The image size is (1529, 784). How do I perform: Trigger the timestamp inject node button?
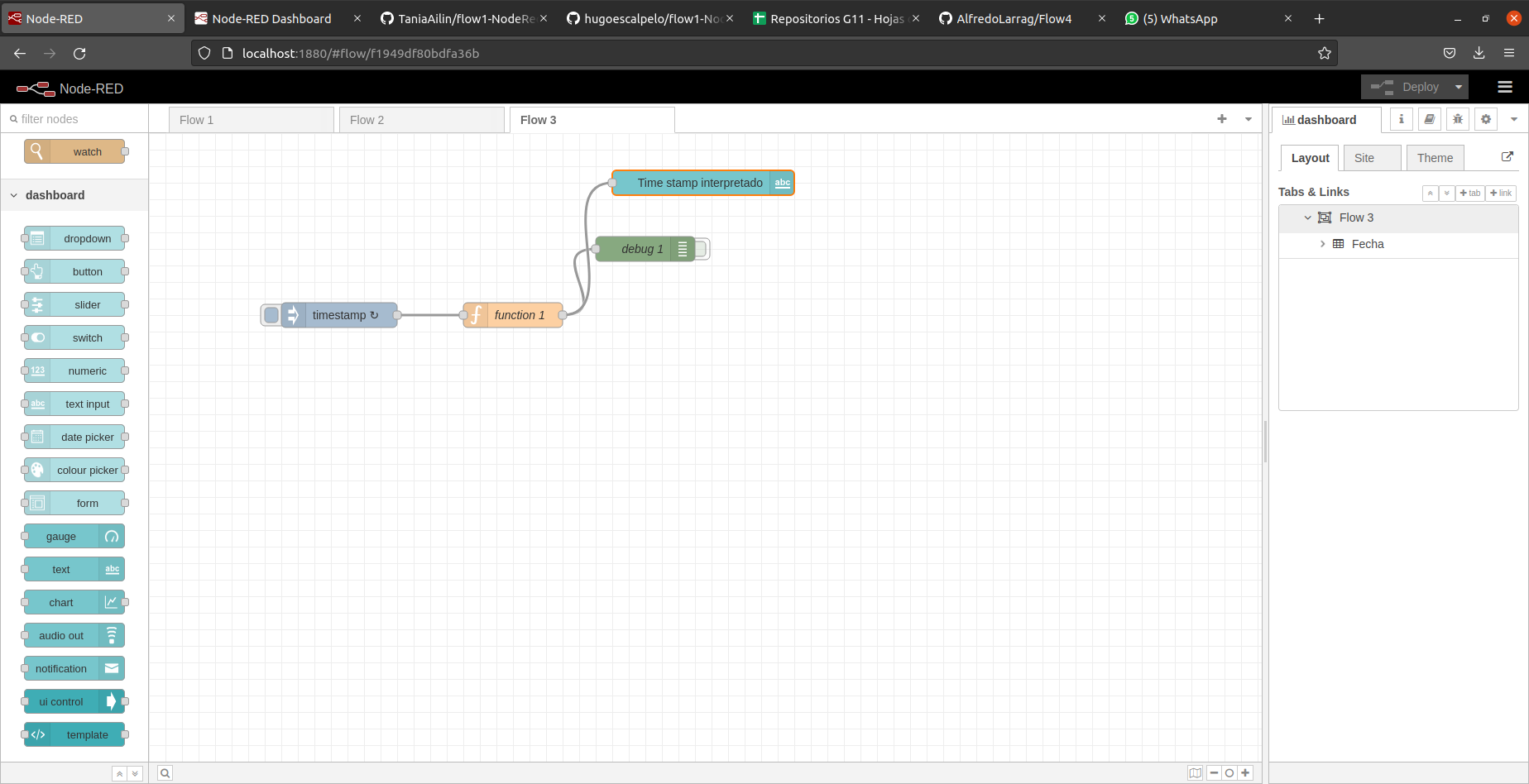tap(271, 314)
